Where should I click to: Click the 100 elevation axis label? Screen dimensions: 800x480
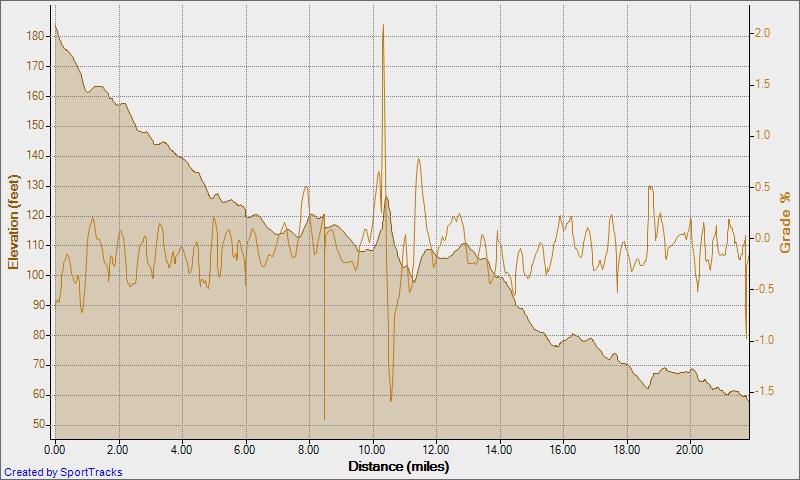click(x=36, y=275)
